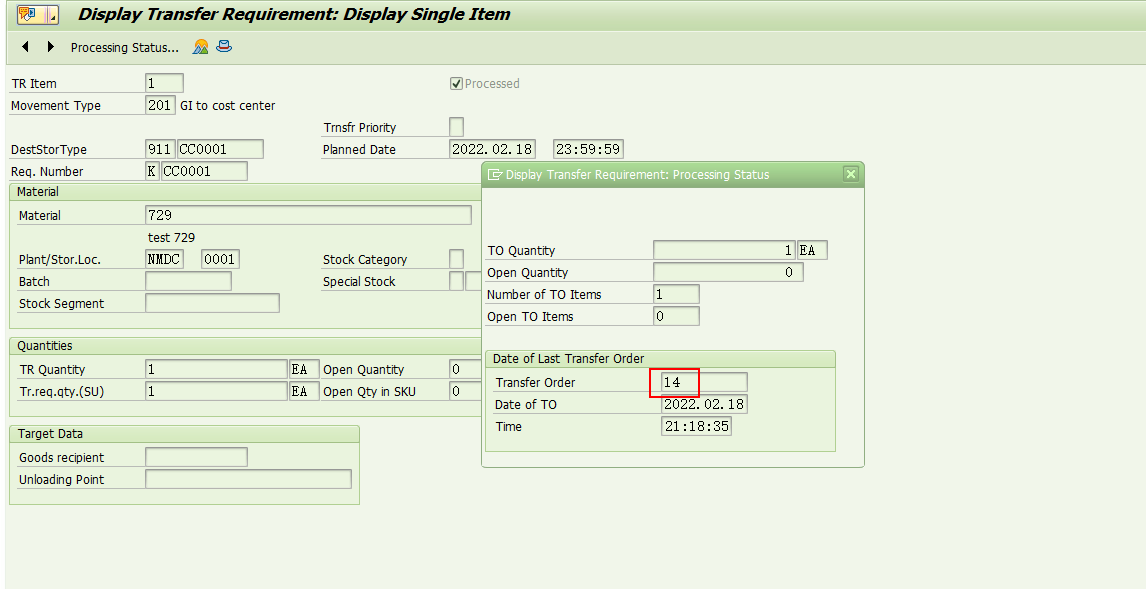Click the Planned Date field 2022.02.18
The image size is (1146, 589).
(x=492, y=149)
